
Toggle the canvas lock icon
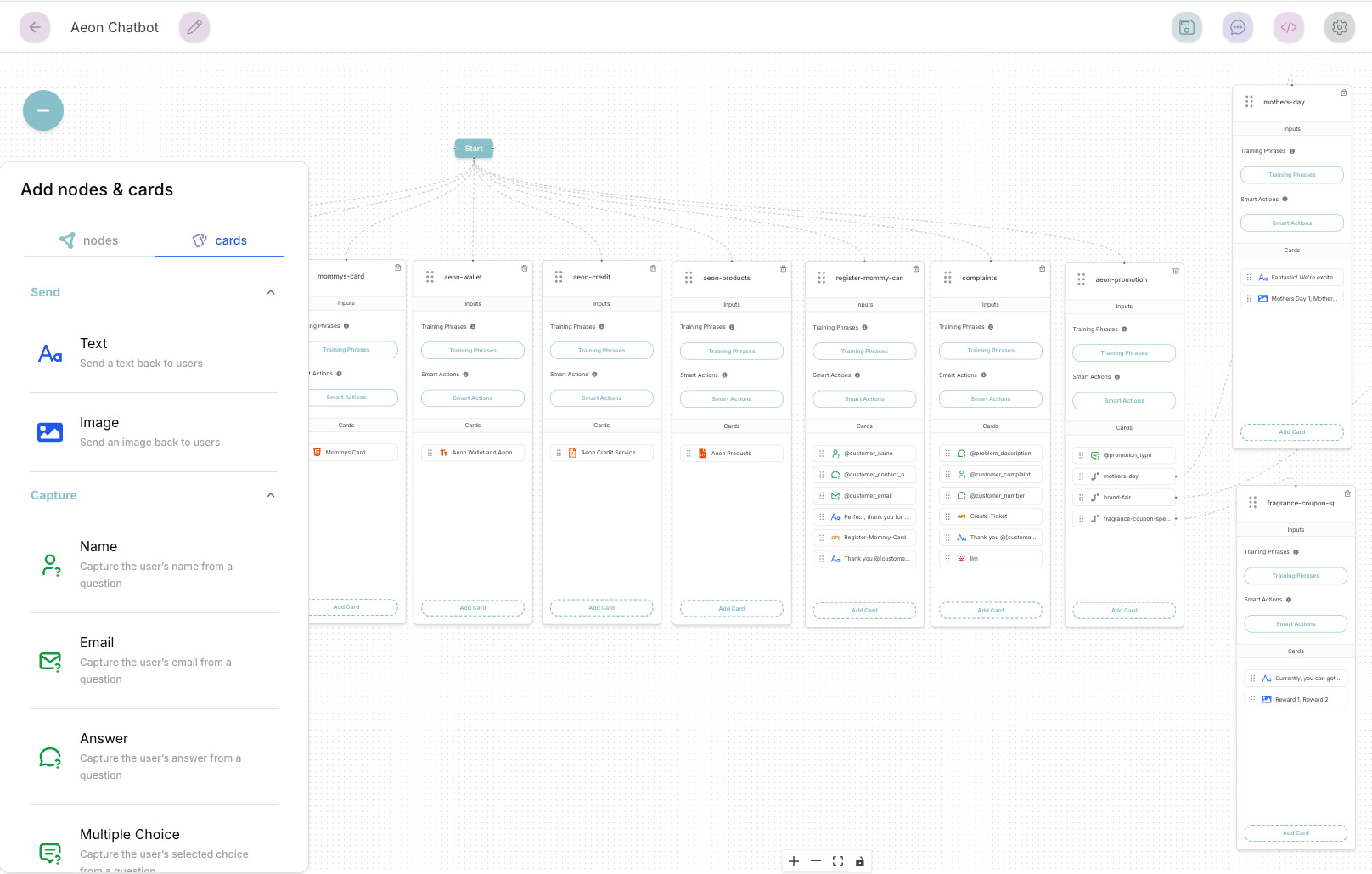point(859,861)
